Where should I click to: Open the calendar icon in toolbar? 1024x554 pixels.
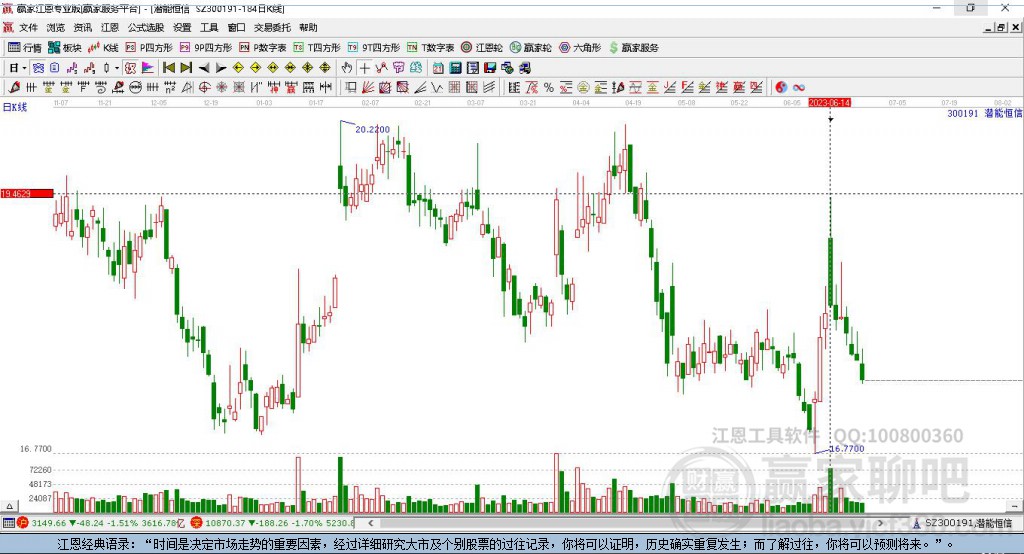[x=438, y=68]
